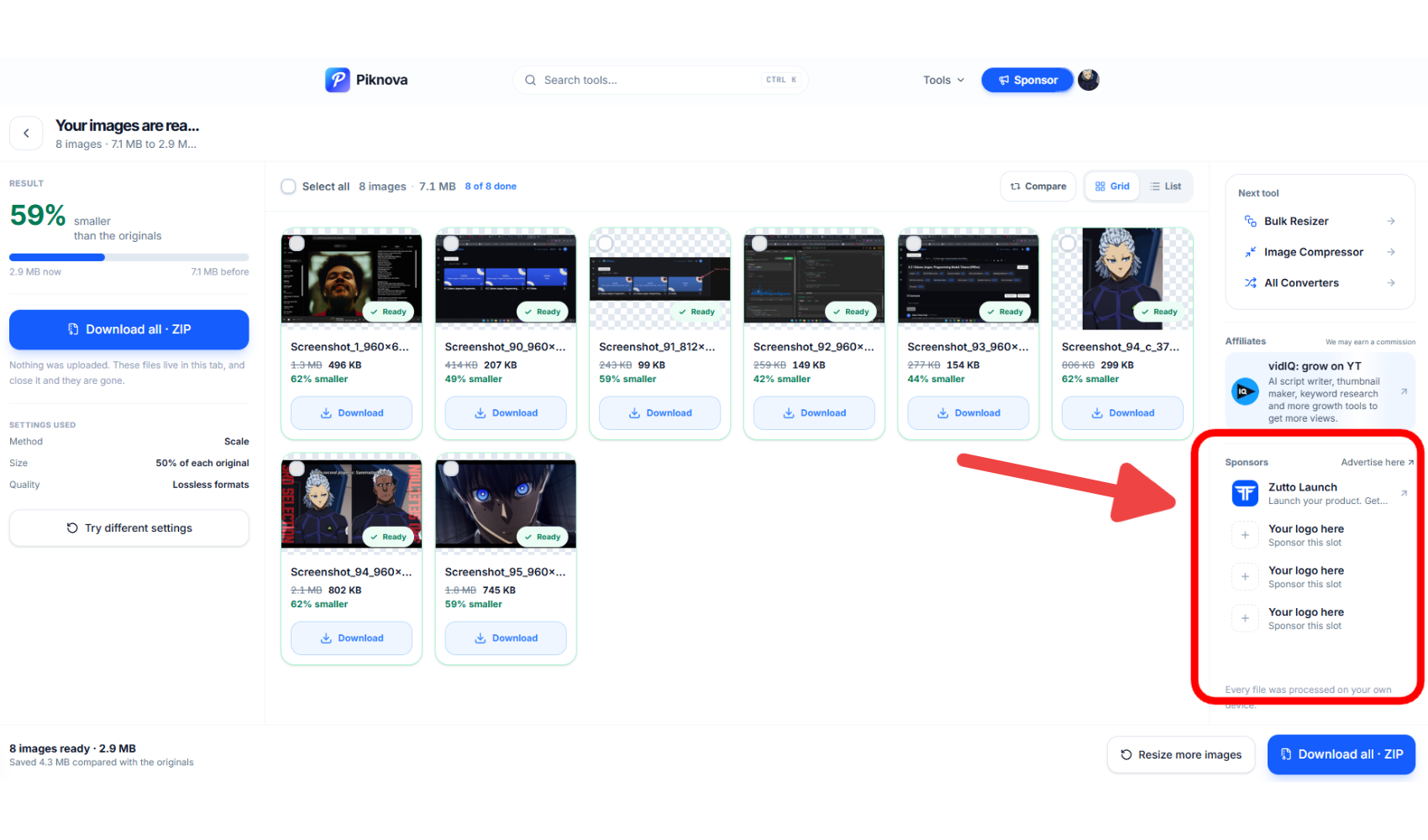Toggle the Select all checkbox
This screenshot has height=840, width=1428.
click(288, 186)
